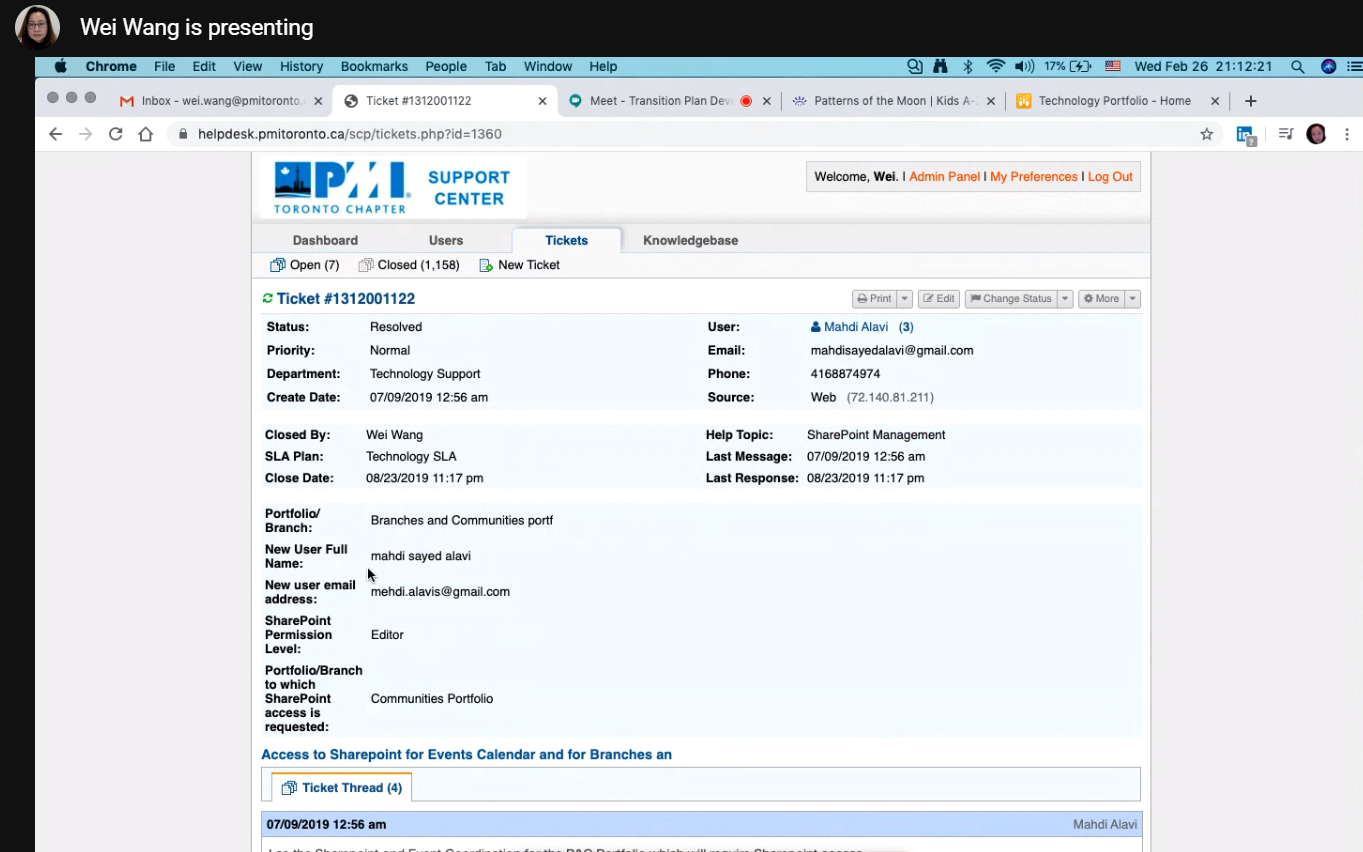Click the ticket refresh icon beside Ticket #1312001122
This screenshot has width=1363, height=852.
coord(267,299)
